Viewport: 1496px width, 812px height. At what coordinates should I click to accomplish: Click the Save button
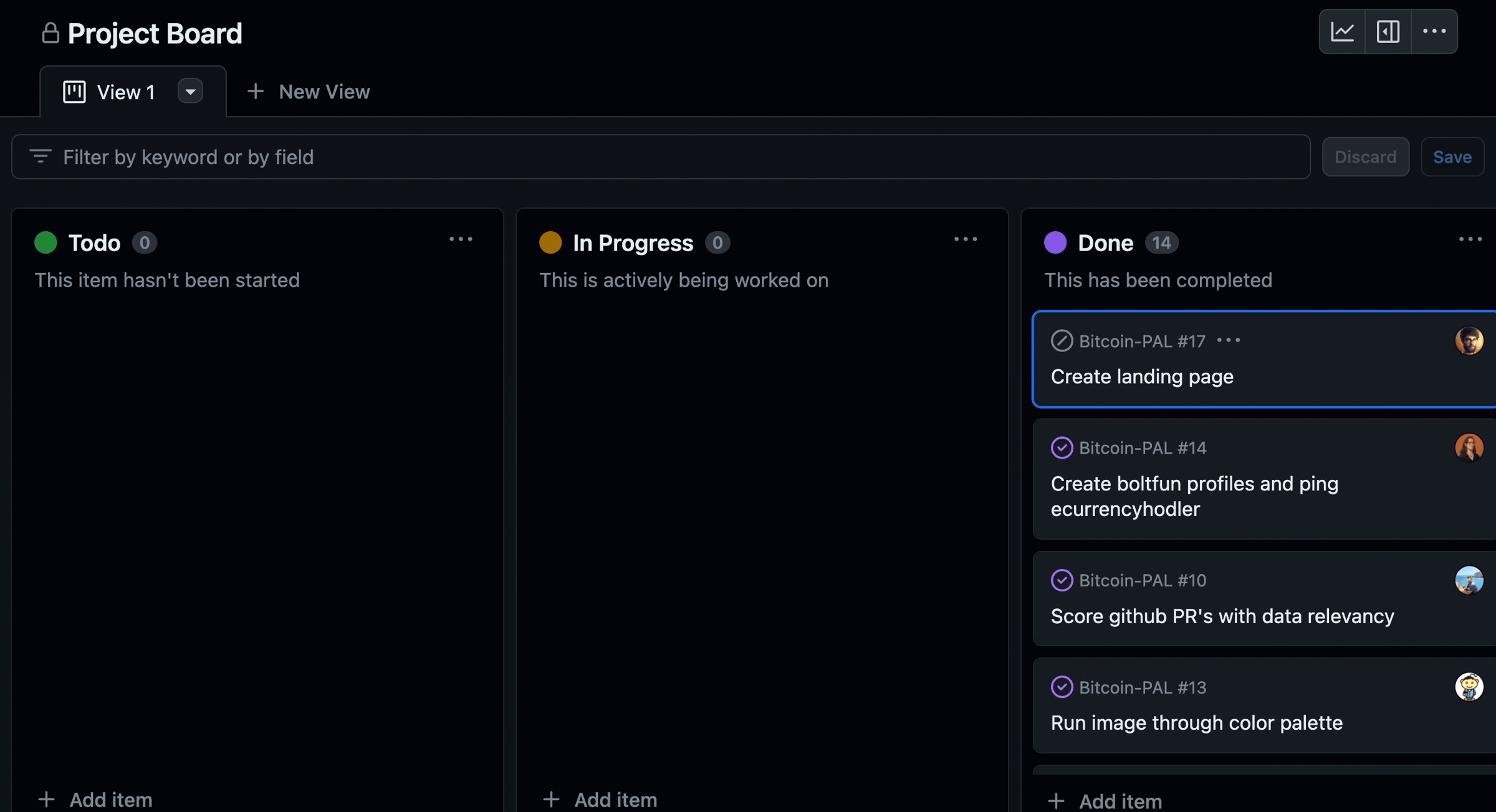(x=1452, y=157)
